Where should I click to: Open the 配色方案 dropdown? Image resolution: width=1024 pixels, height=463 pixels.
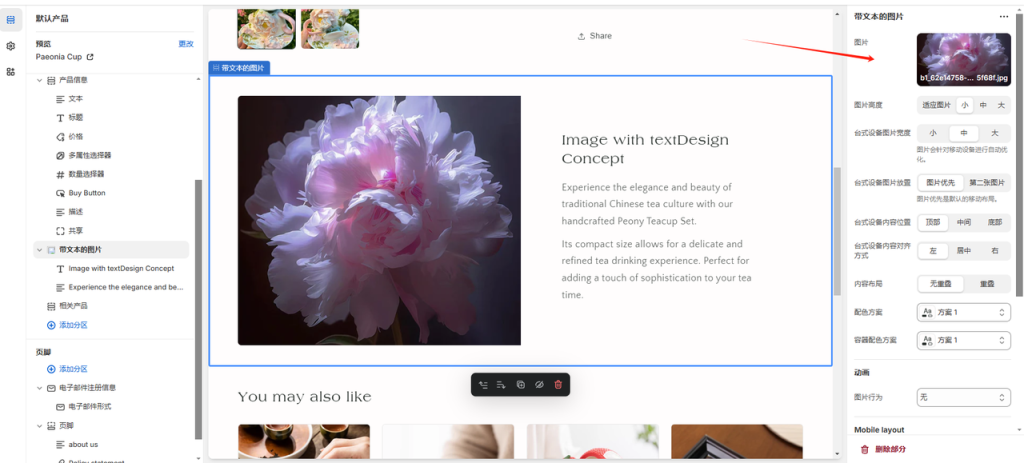coord(963,313)
